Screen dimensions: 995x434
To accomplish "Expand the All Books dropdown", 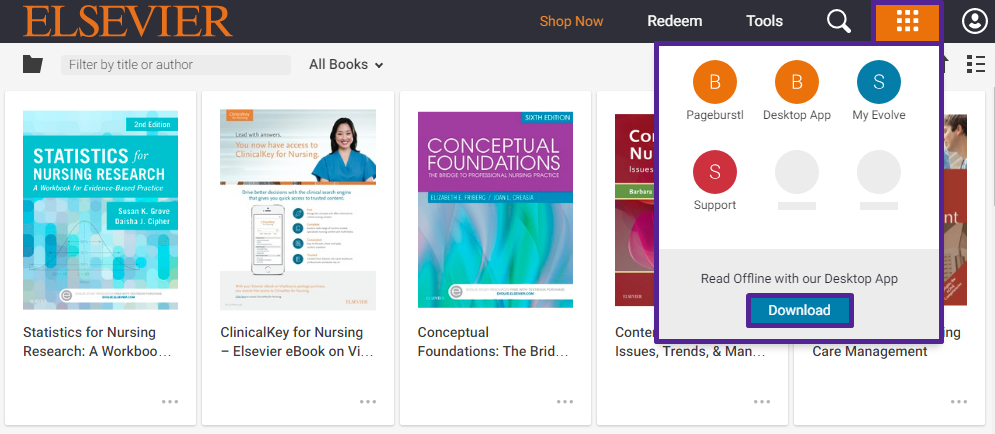I will coord(346,65).
